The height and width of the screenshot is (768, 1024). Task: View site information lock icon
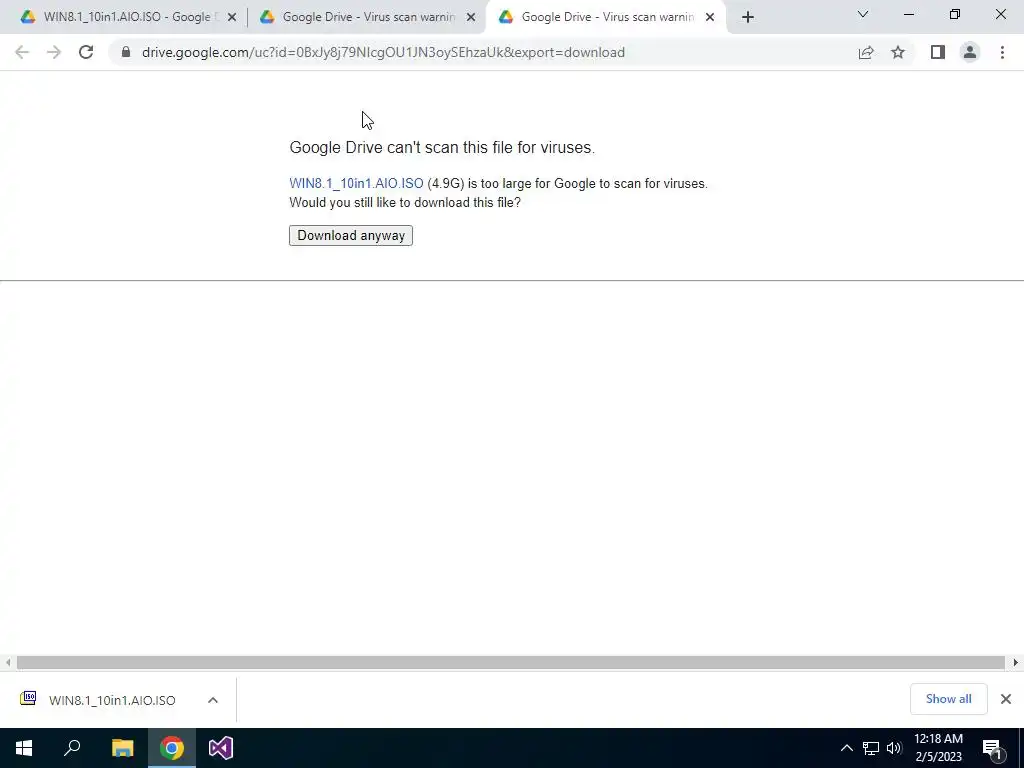pyautogui.click(x=125, y=52)
